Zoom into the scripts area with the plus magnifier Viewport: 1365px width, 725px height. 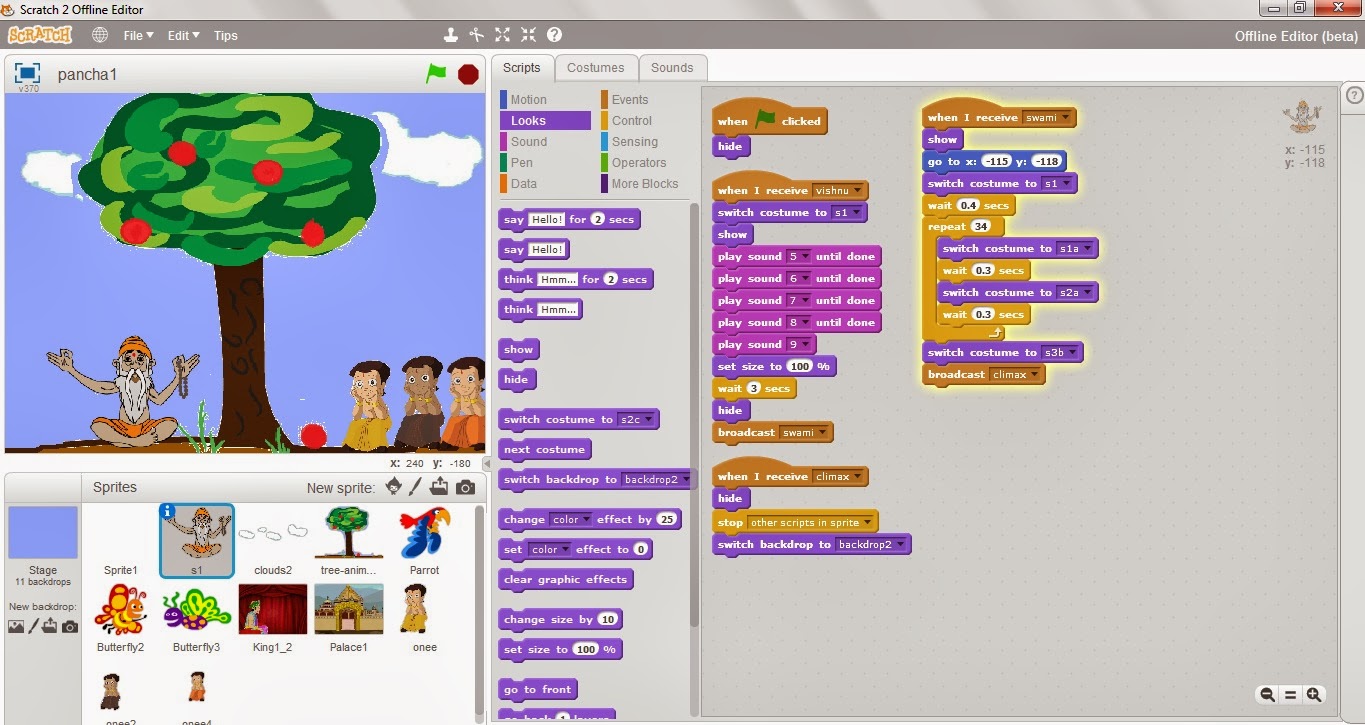coord(1314,694)
